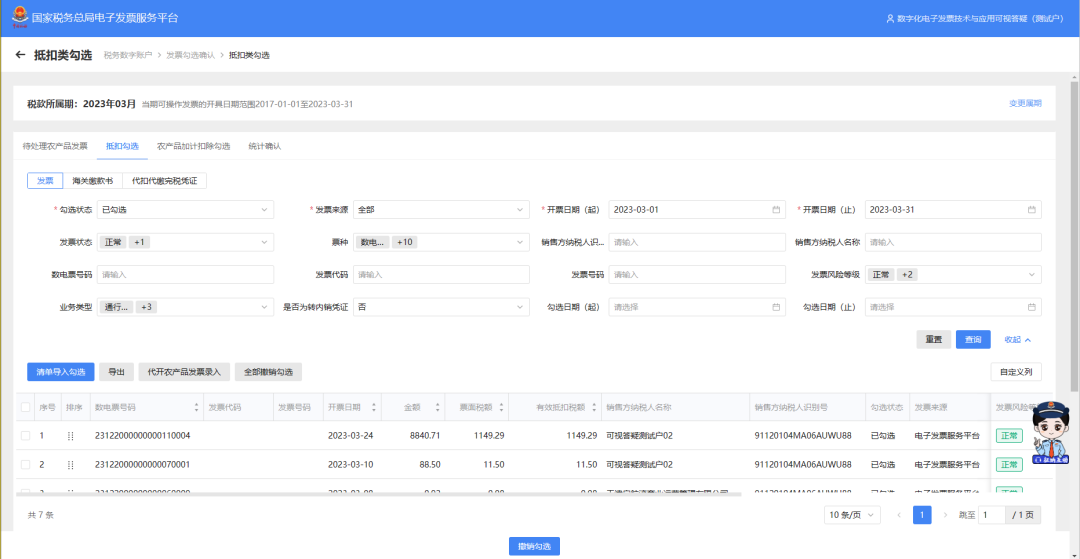The height and width of the screenshot is (559, 1080).
Task: Open 票种 dropdown
Action: 442,242
